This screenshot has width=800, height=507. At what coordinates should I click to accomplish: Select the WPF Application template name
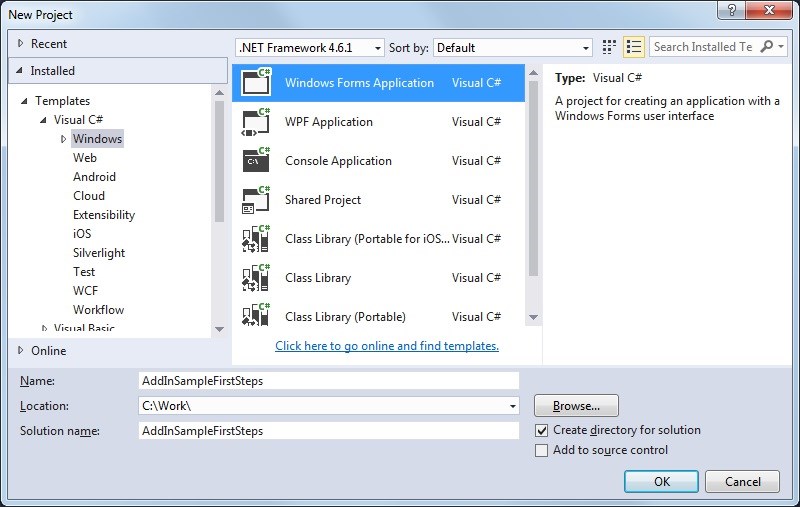pos(329,122)
